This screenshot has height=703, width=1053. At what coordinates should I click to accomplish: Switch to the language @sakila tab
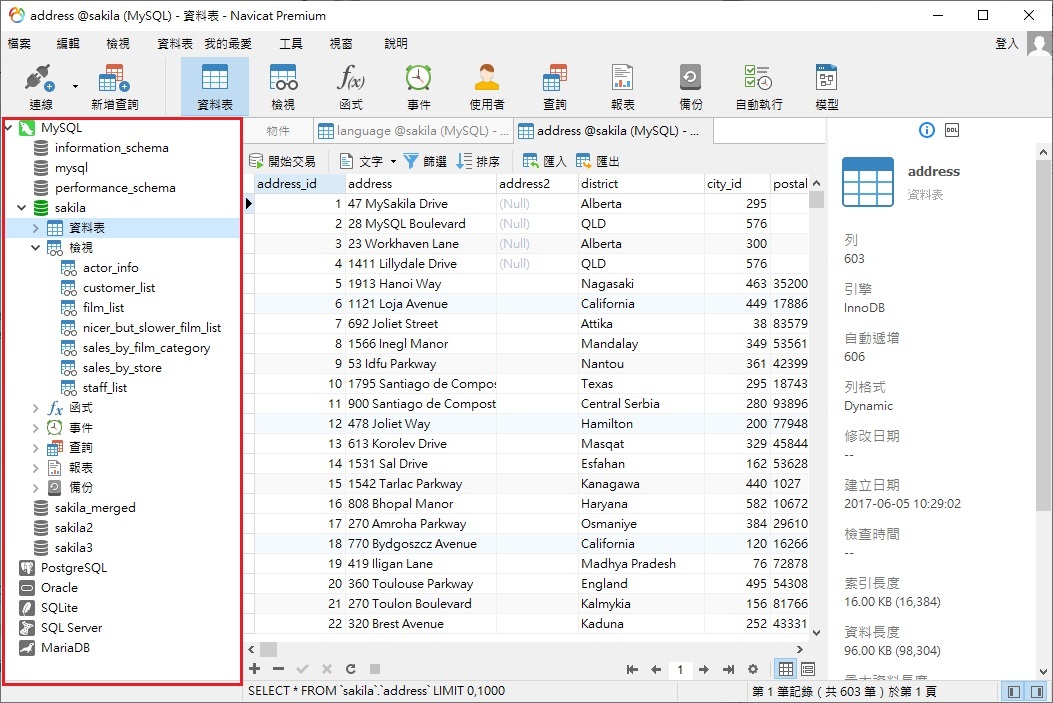coord(412,131)
